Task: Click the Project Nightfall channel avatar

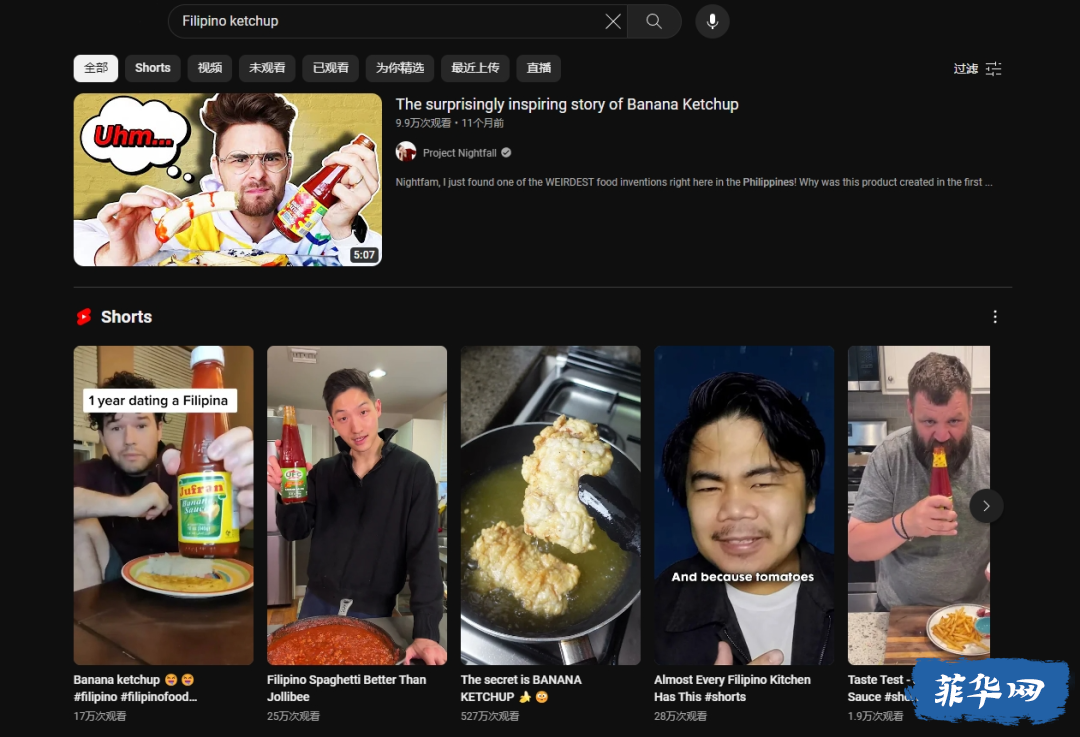Action: pyautogui.click(x=406, y=152)
